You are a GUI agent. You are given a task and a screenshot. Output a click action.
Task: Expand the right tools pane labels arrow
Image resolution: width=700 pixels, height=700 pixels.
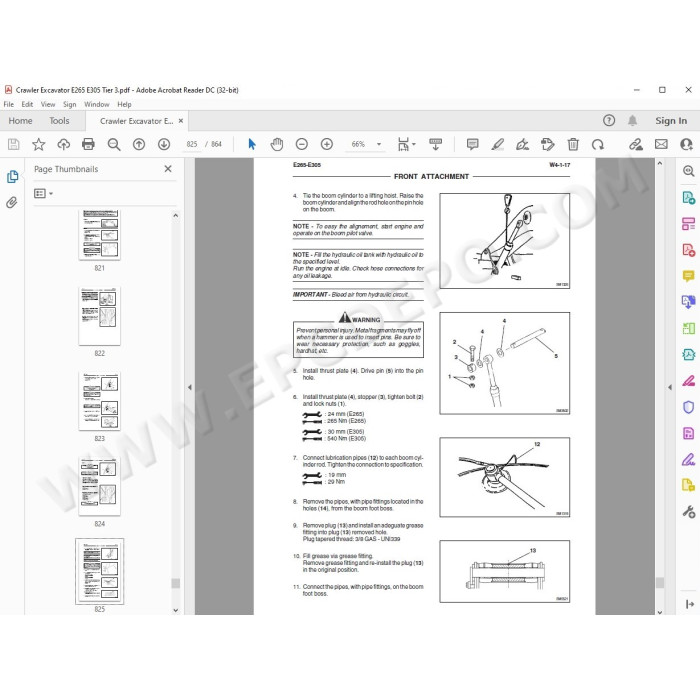click(690, 604)
